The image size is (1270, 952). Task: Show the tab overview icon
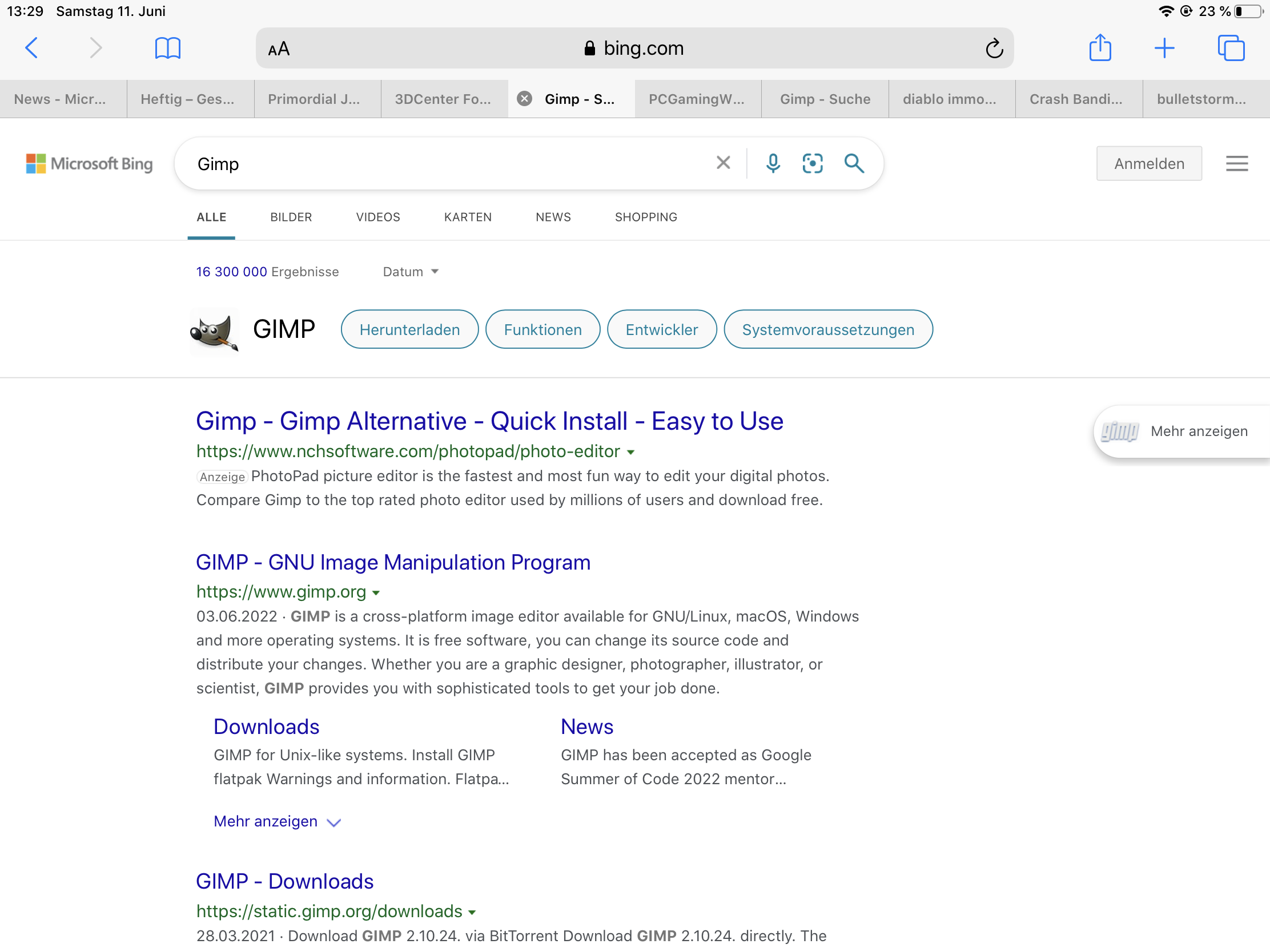1231,47
